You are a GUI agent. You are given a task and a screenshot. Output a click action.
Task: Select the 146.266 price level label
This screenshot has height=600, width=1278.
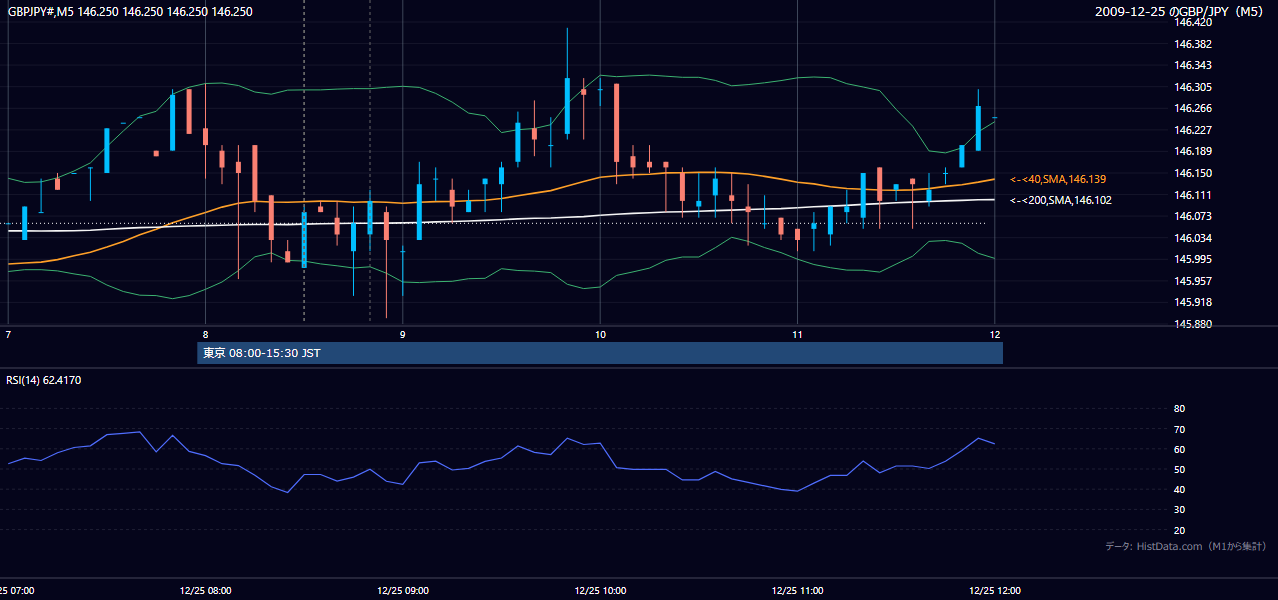[1193, 108]
